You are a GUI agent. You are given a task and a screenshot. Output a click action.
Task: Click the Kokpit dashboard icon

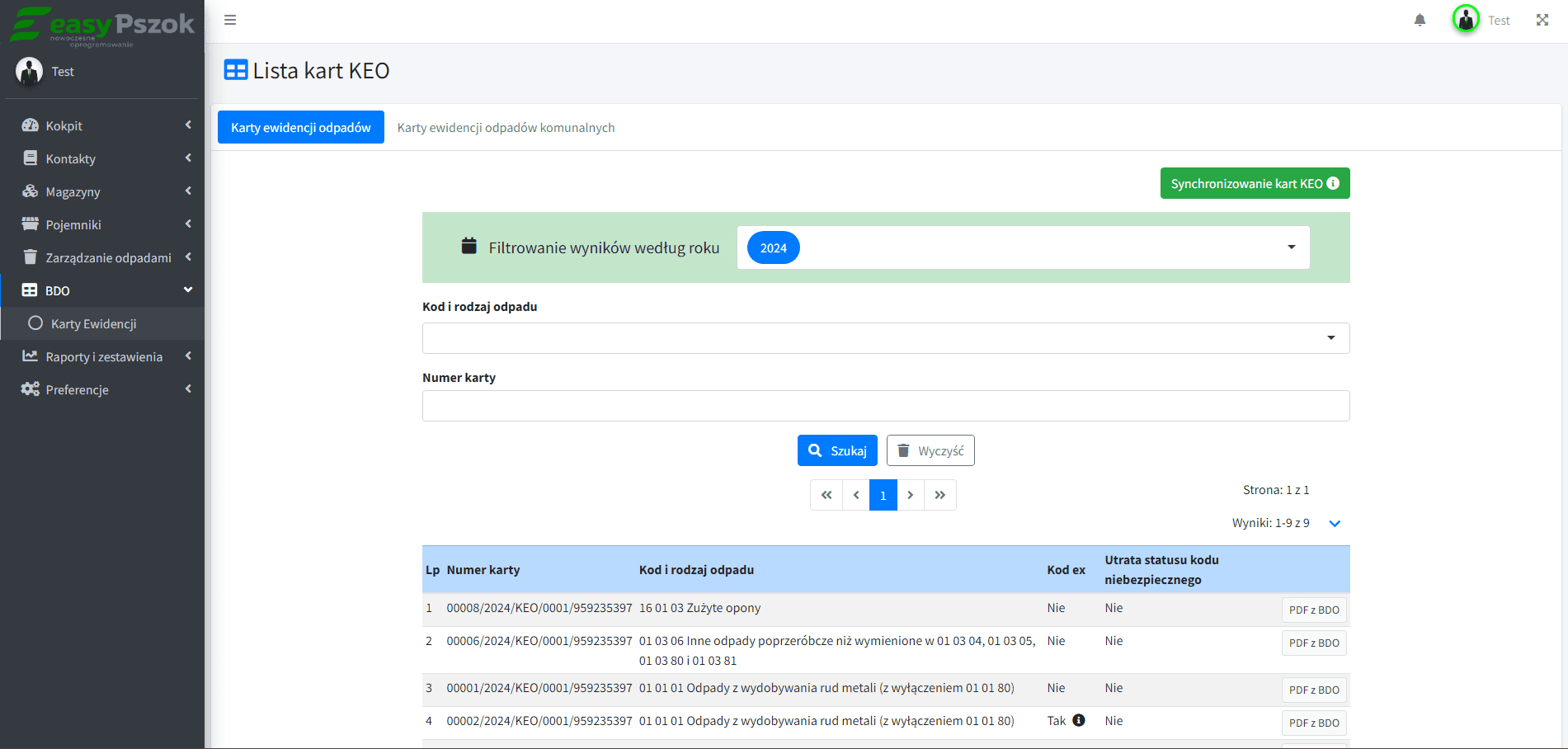point(31,125)
